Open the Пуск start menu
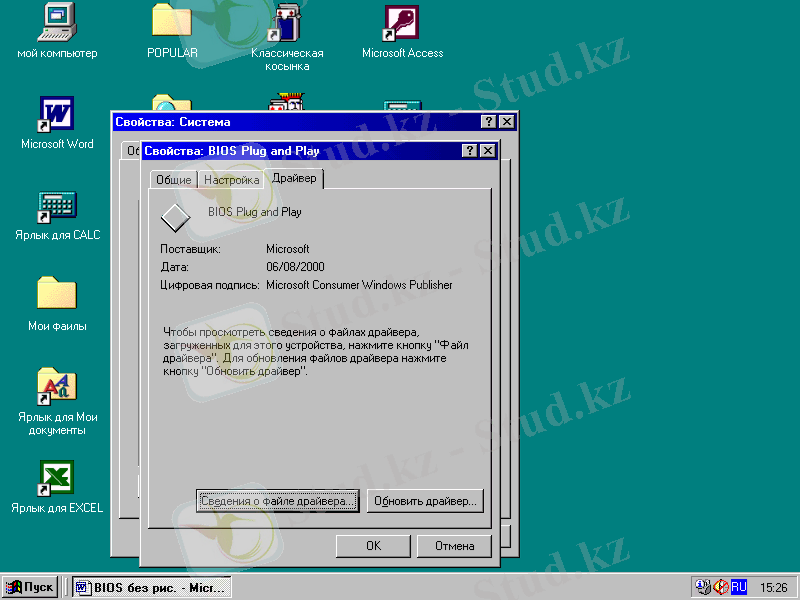 [x=30, y=587]
